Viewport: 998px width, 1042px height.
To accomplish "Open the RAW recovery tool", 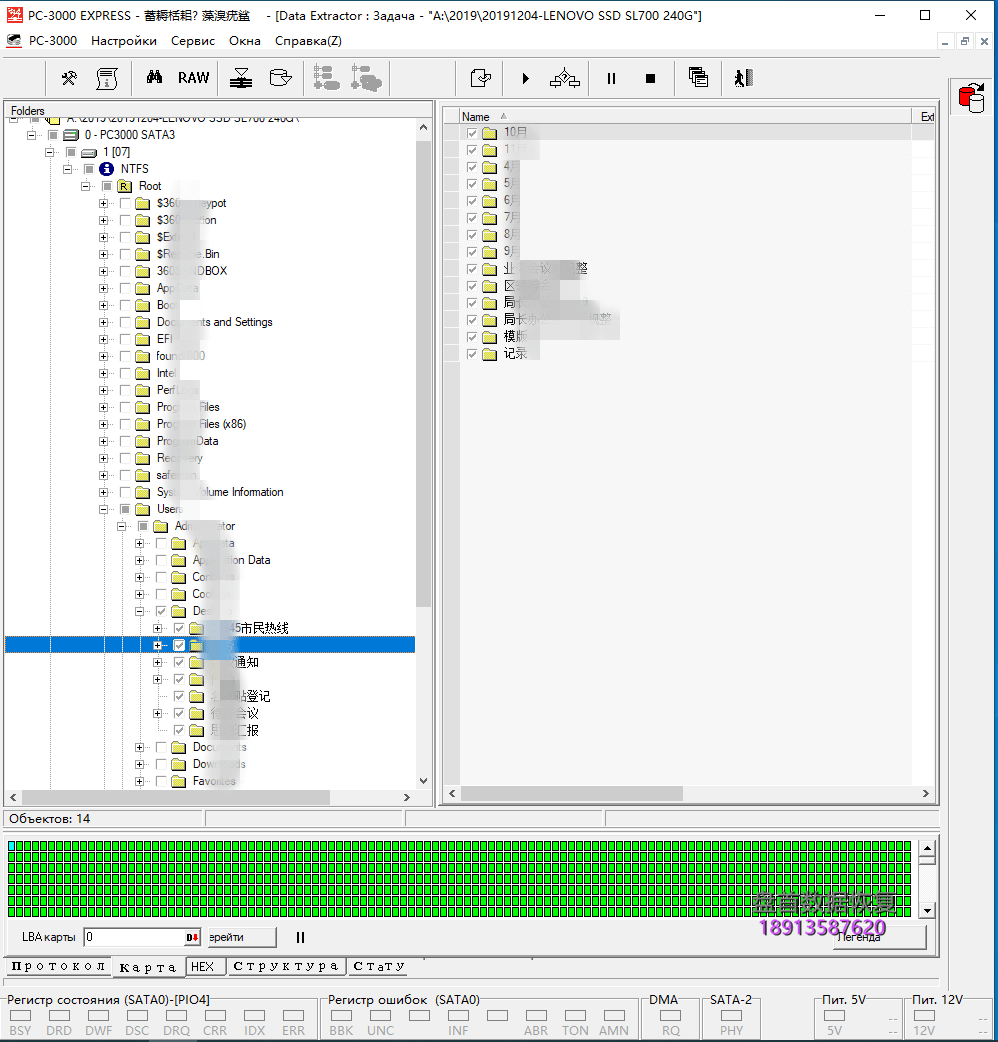I will [194, 78].
